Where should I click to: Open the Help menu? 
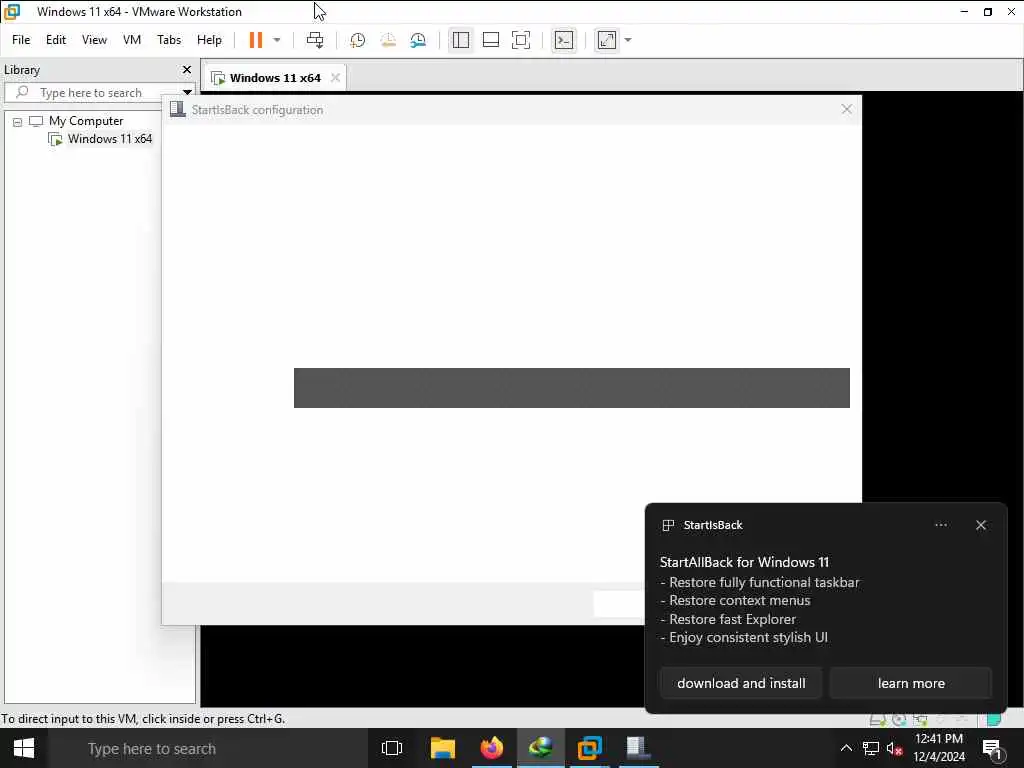209,40
